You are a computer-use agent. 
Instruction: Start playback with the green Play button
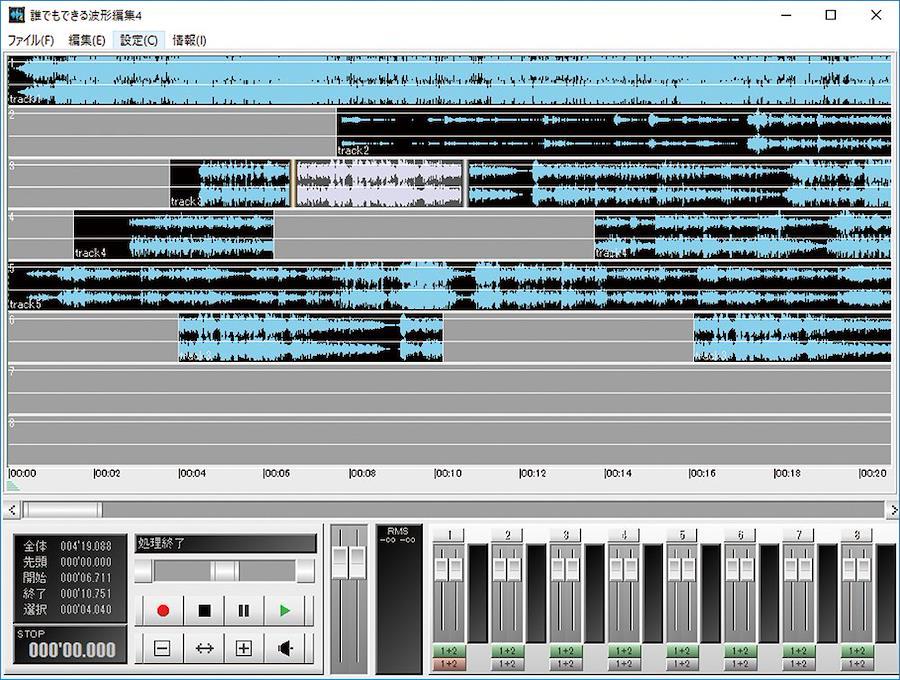coord(285,610)
